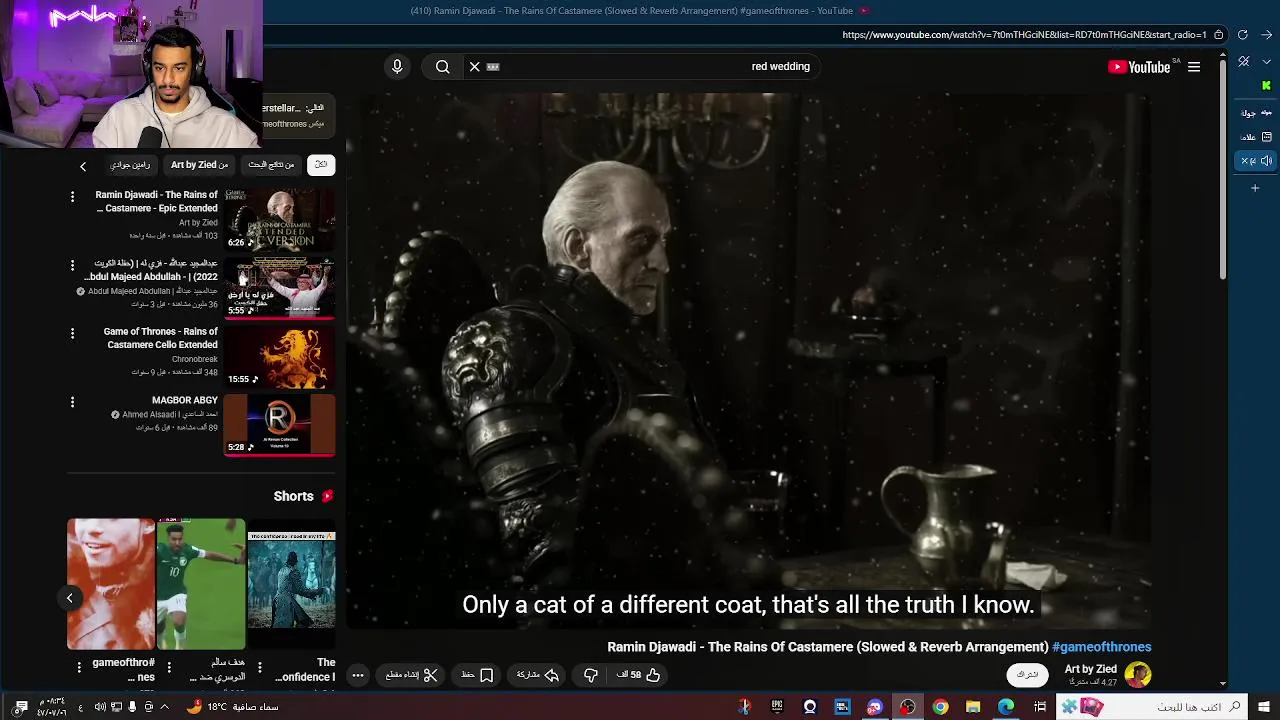Open options menu for Abdul Majeed Abdullah video
Image resolution: width=1280 pixels, height=720 pixels.
(x=72, y=265)
